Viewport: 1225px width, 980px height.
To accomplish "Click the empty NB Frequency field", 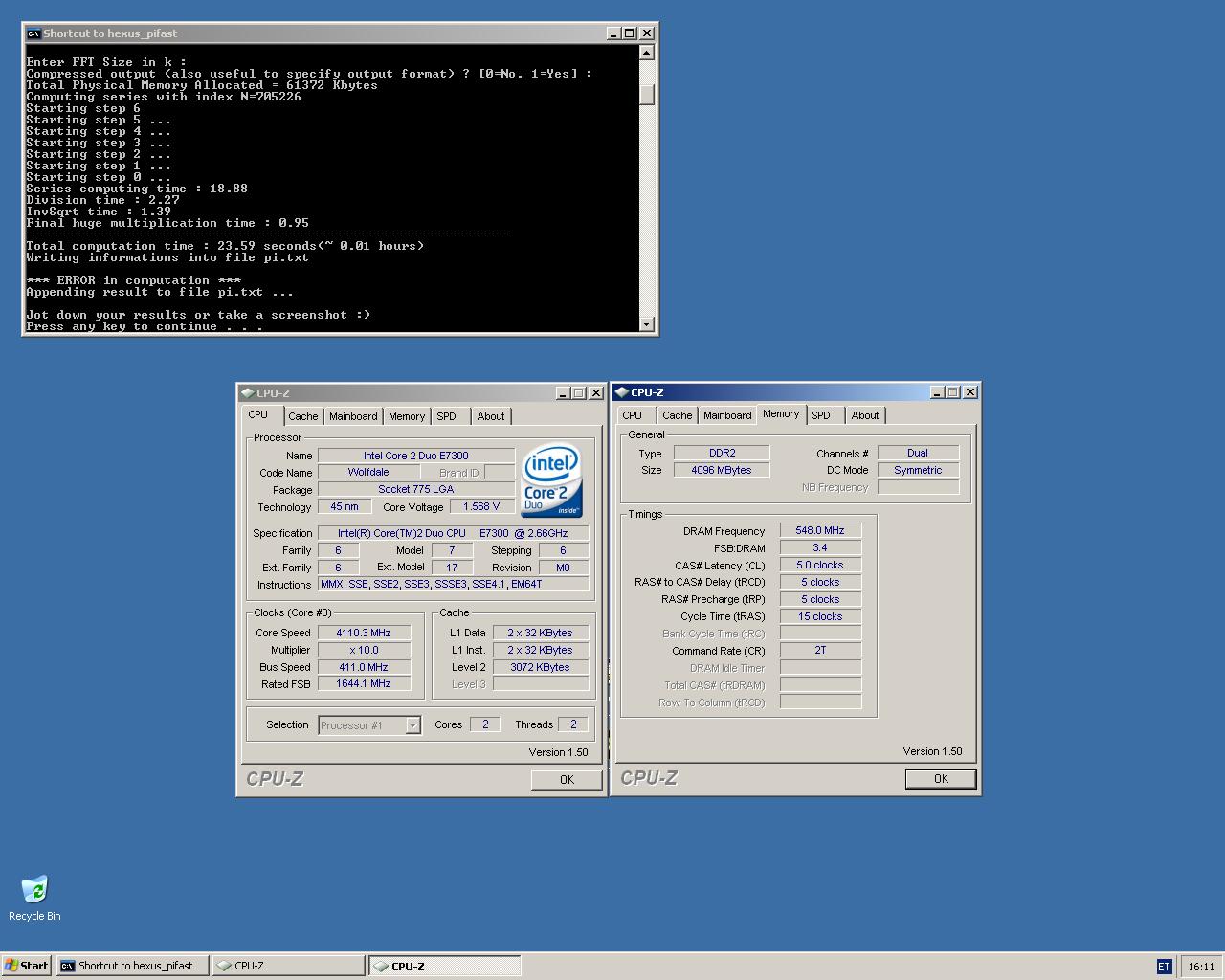I will (918, 487).
